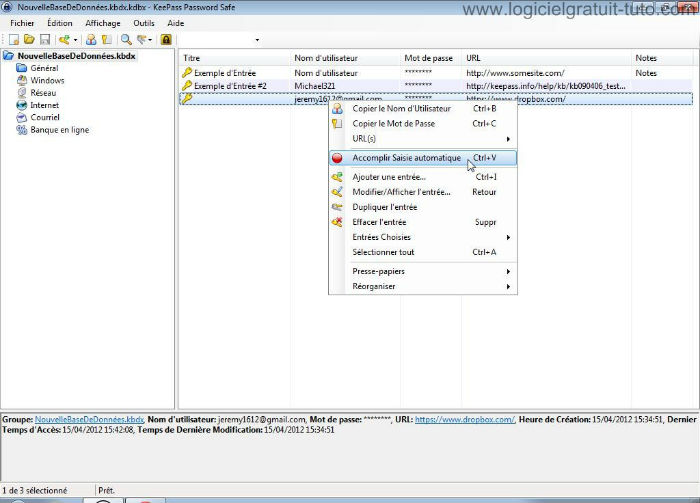Click the '1 de 3 sélectionné' status text
This screenshot has width=700, height=503.
[x=35, y=491]
